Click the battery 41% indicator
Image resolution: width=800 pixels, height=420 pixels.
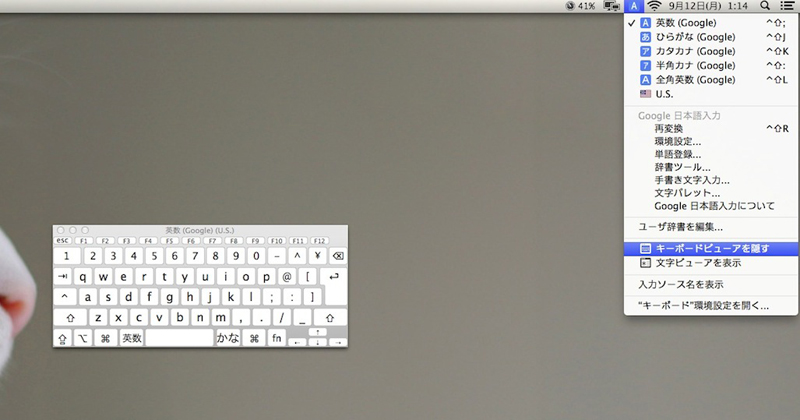click(x=581, y=6)
